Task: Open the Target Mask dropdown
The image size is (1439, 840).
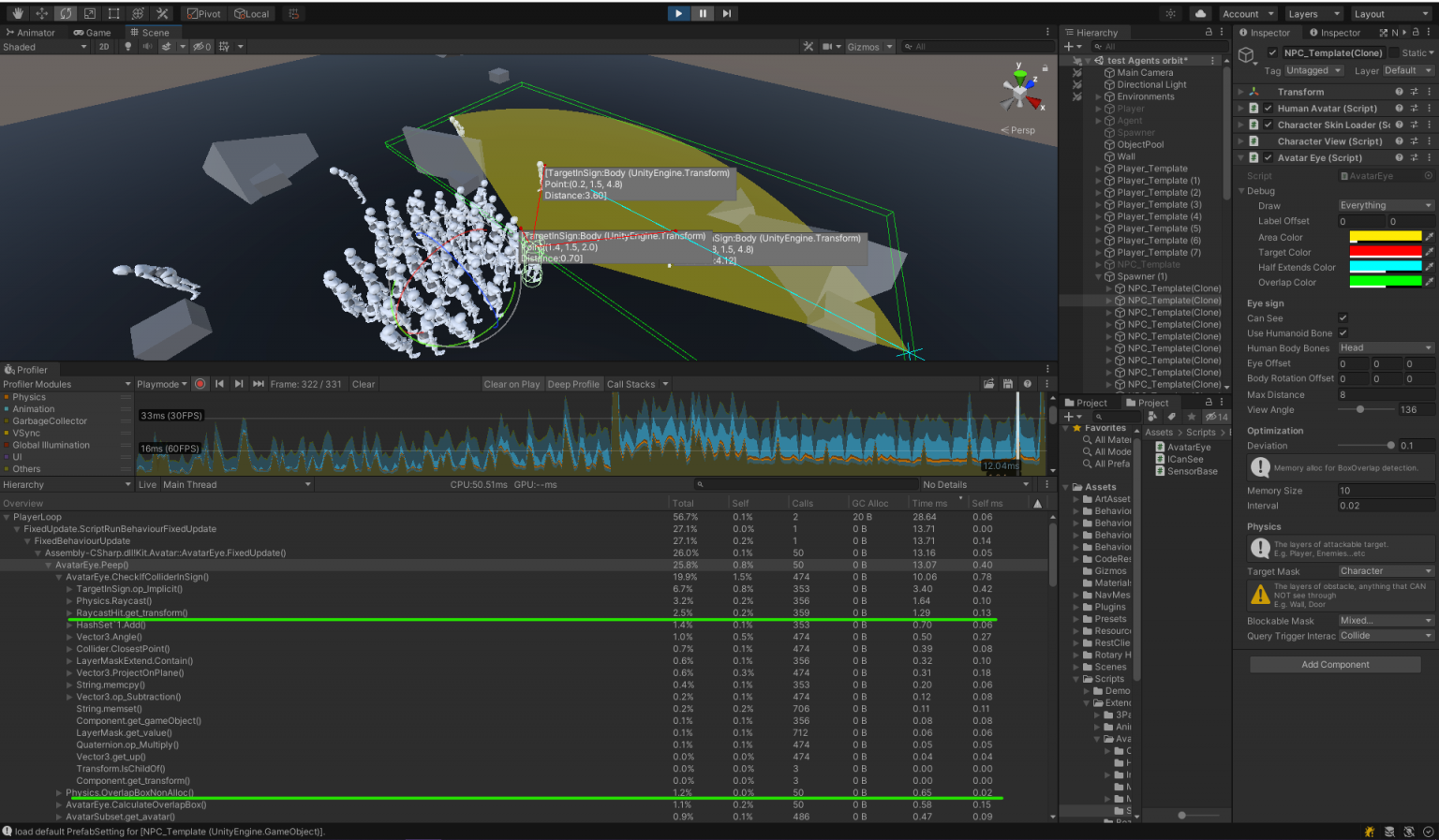Action: click(x=1386, y=571)
